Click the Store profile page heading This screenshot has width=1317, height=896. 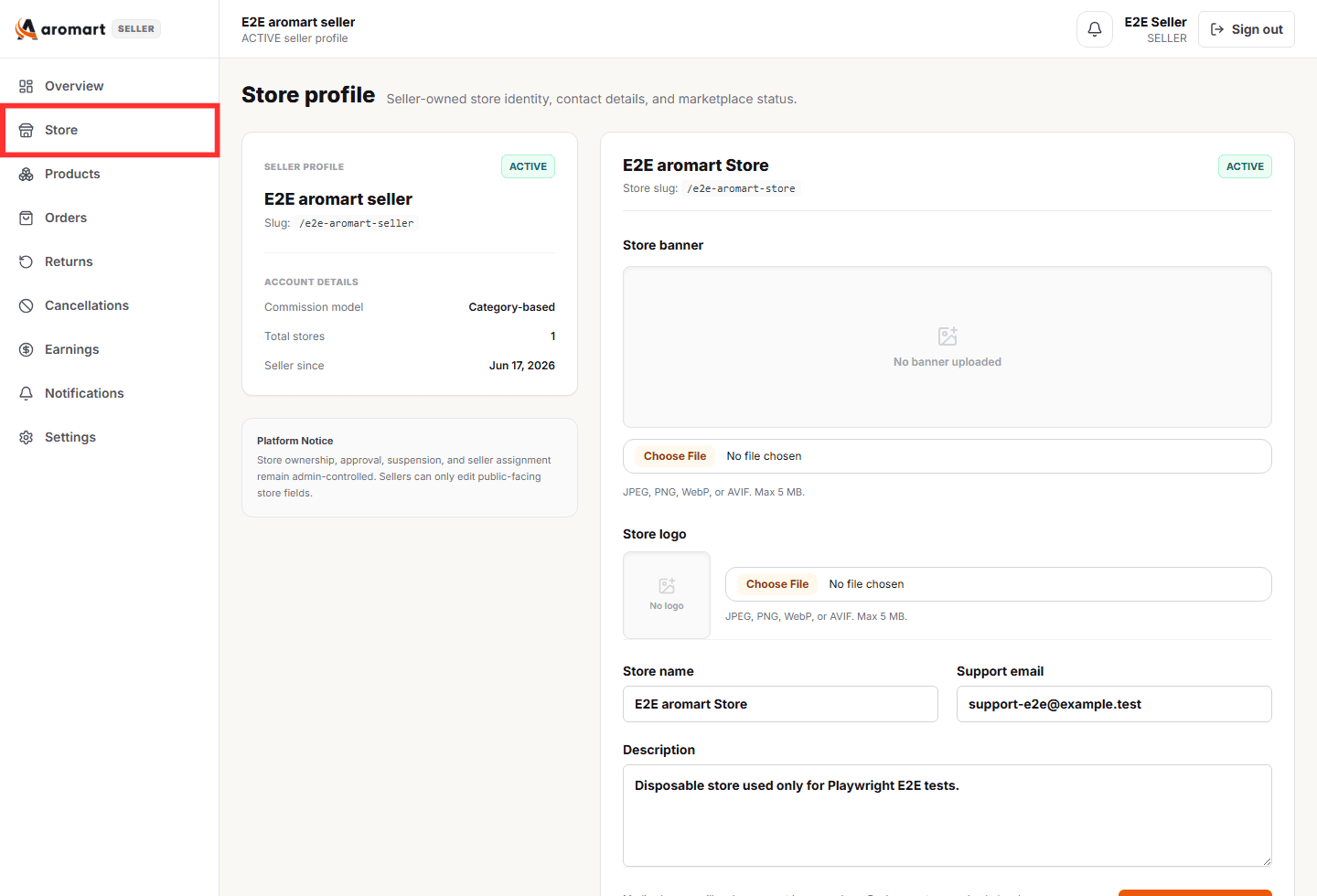click(x=308, y=95)
